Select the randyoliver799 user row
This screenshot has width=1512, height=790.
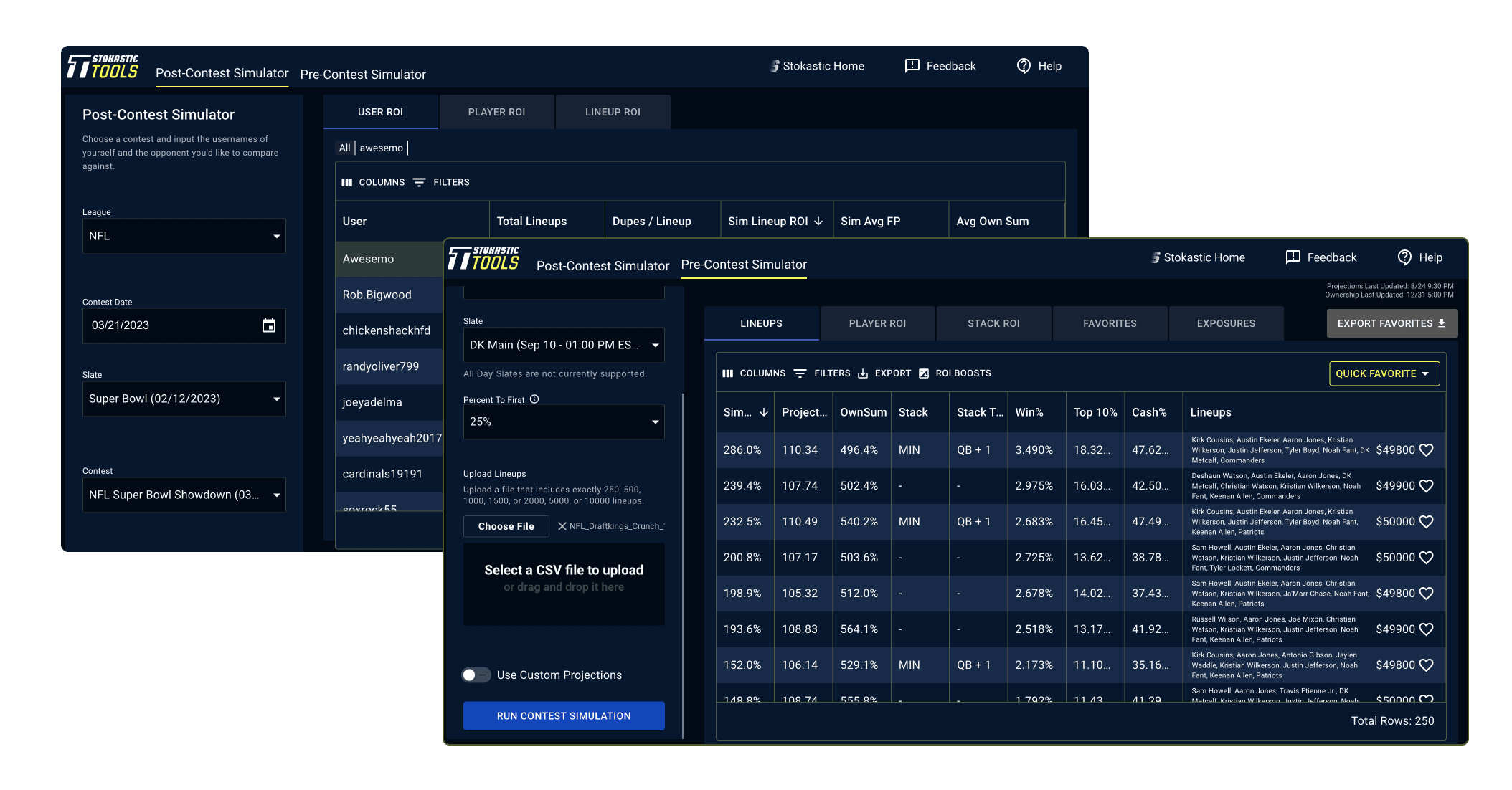click(x=389, y=366)
